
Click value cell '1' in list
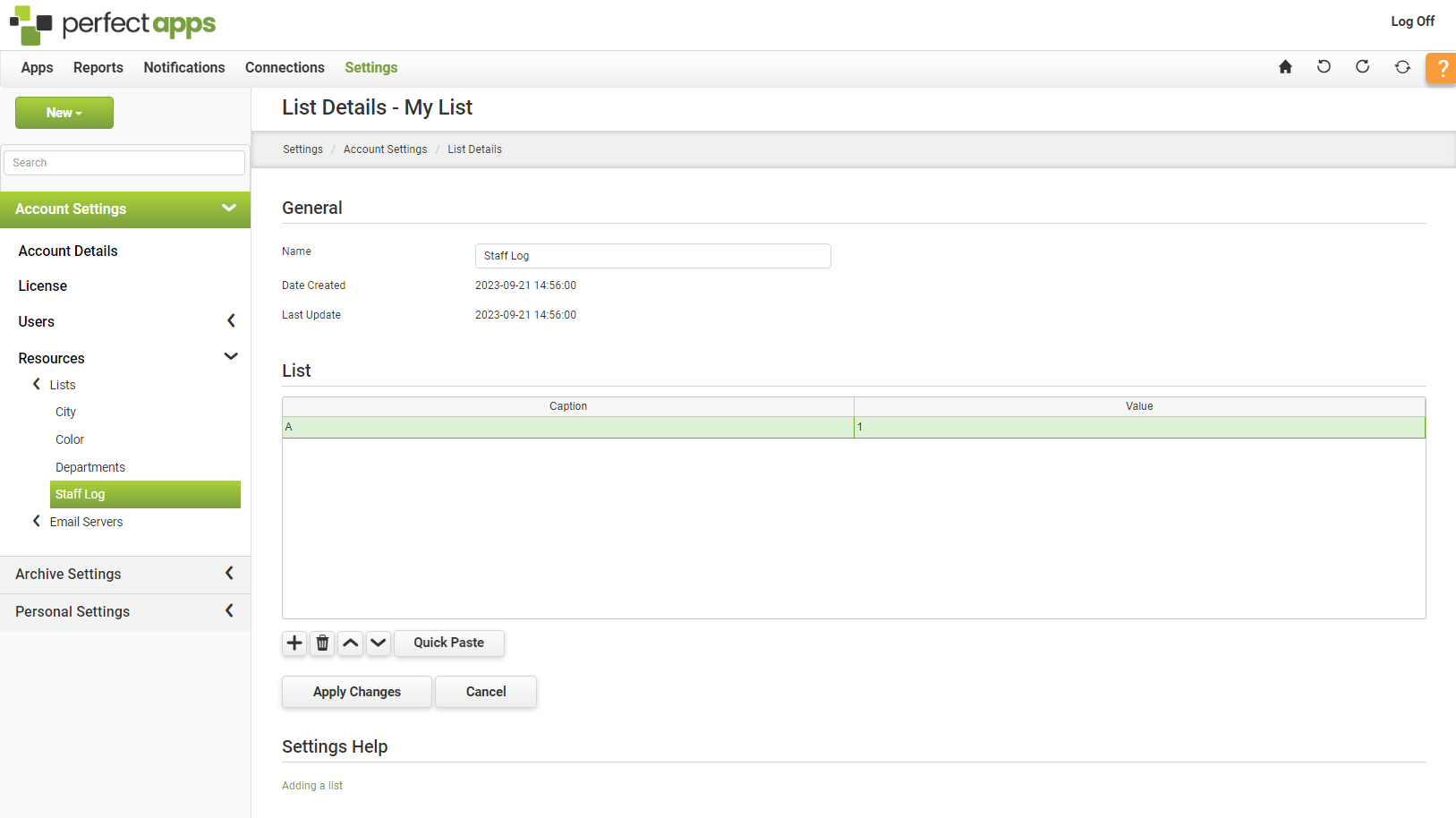[1139, 427]
